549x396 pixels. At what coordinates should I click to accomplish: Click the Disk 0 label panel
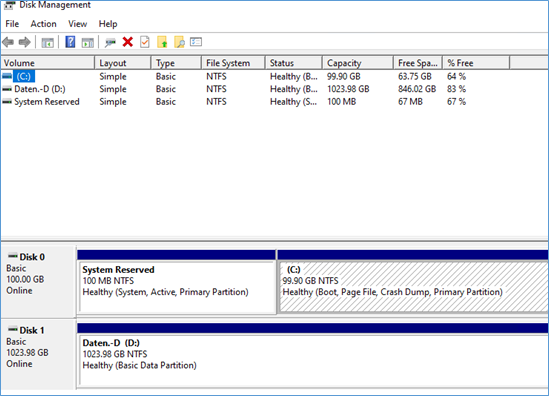(39, 282)
